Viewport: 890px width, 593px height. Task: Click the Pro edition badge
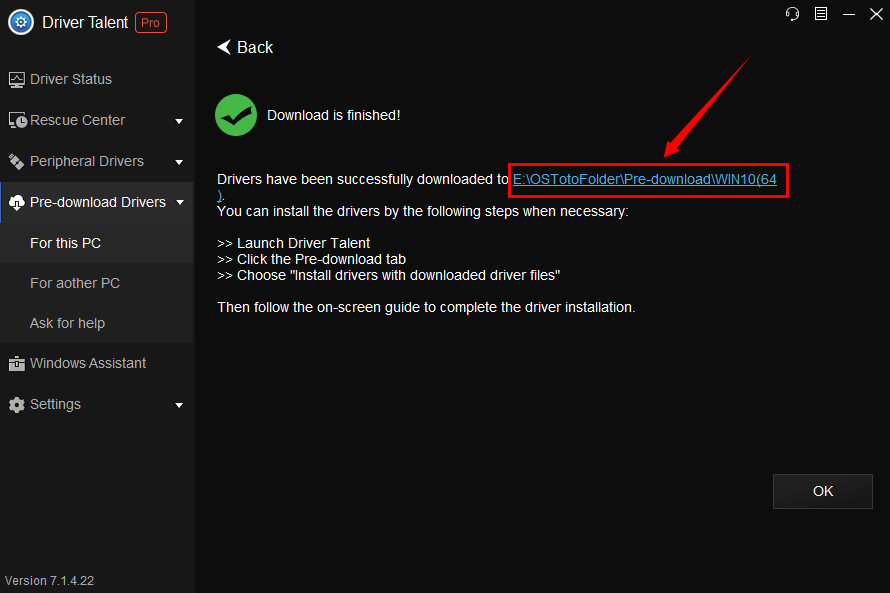pyautogui.click(x=150, y=23)
